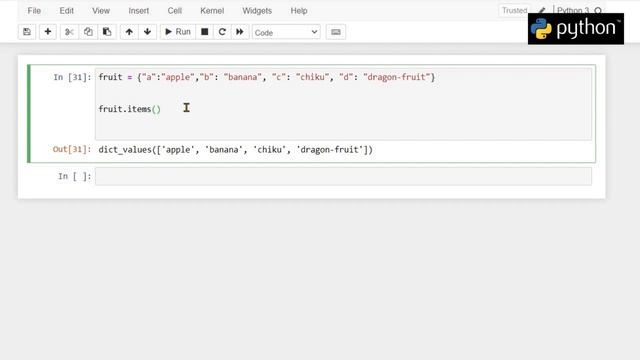640x360 pixels.
Task: Cut the selected cell with the scissors icon
Action: (x=69, y=32)
